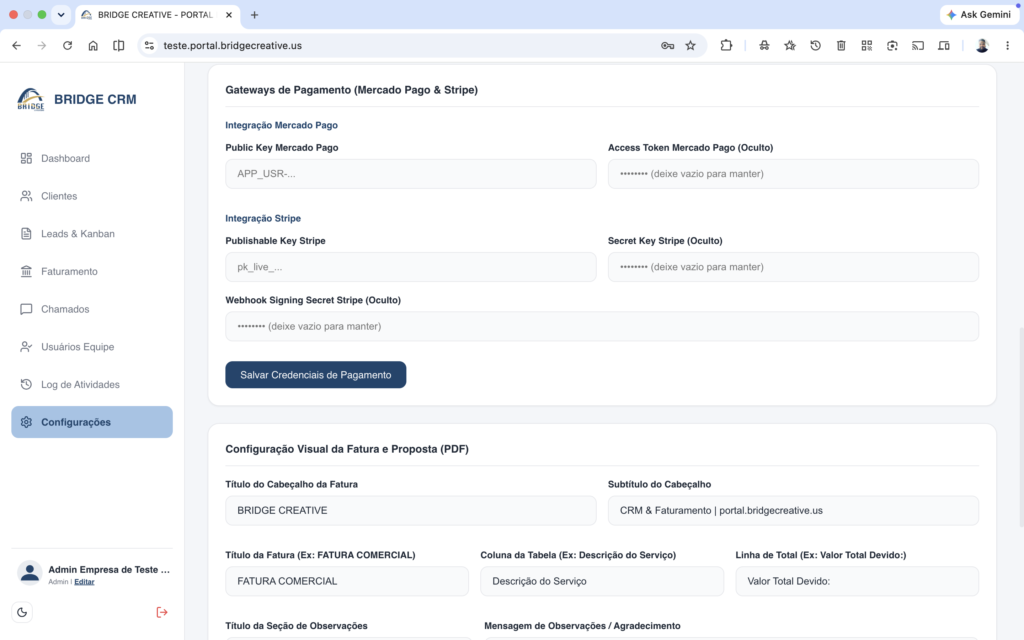Select the BRIDGE CREATIVE - PORTAL tab
The height and width of the screenshot is (640, 1024).
(x=155, y=15)
